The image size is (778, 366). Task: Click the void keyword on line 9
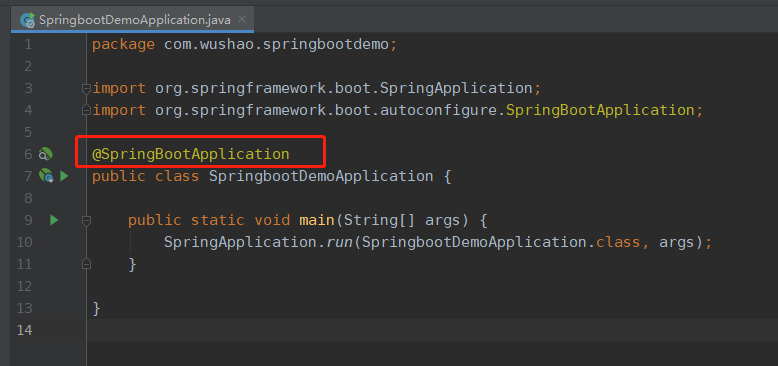[x=272, y=220]
